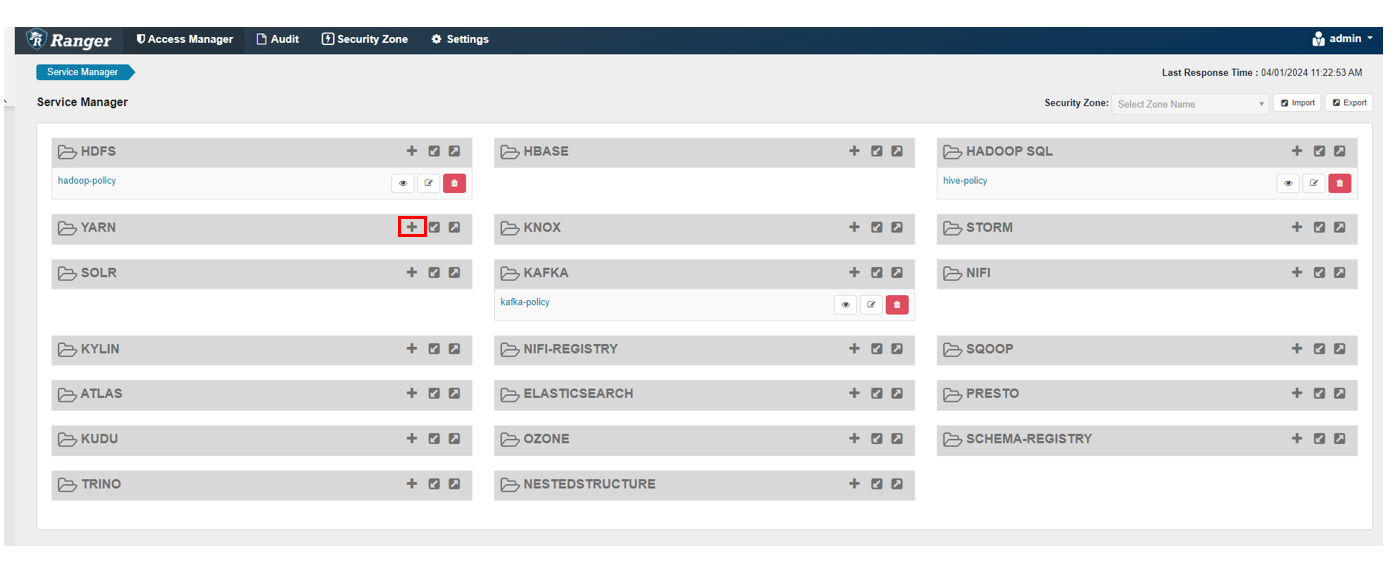Click the KYLIN export icon
The image size is (1394, 562).
point(454,349)
